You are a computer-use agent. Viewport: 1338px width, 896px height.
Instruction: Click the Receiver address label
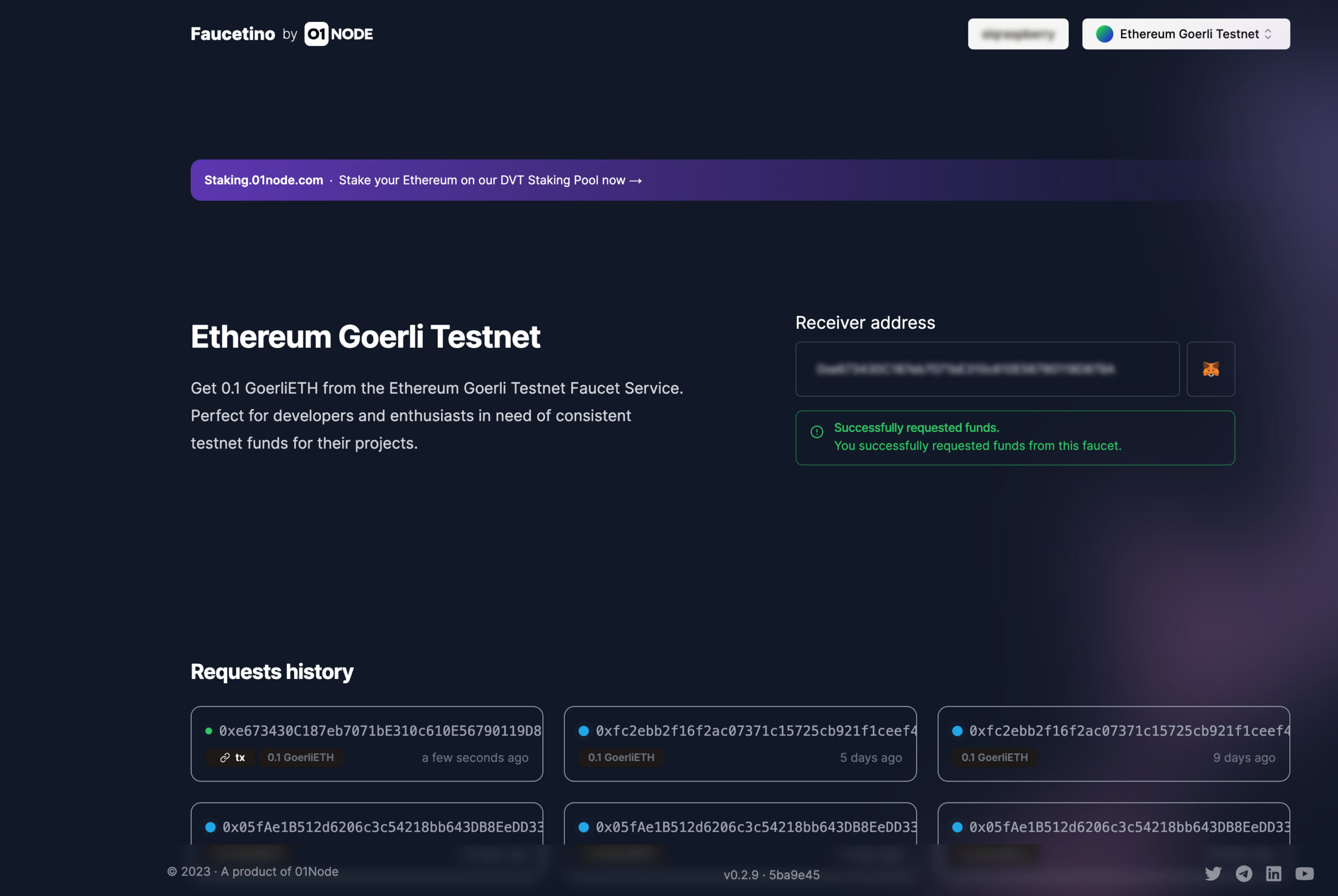pos(865,323)
